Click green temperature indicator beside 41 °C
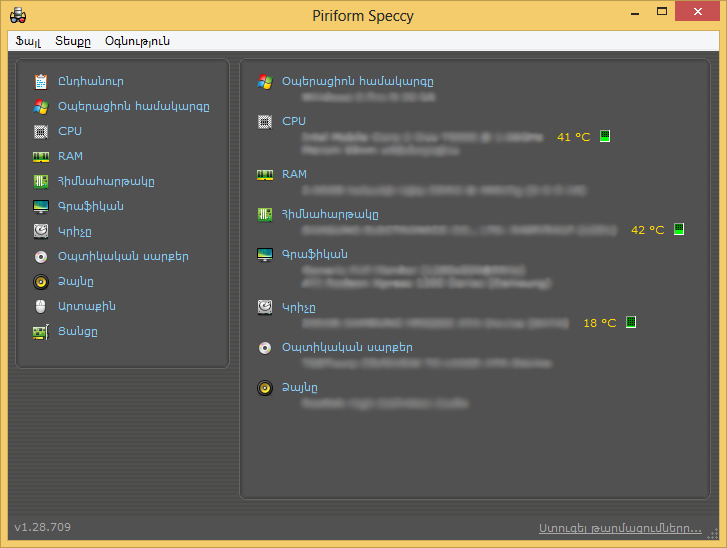 click(x=605, y=136)
